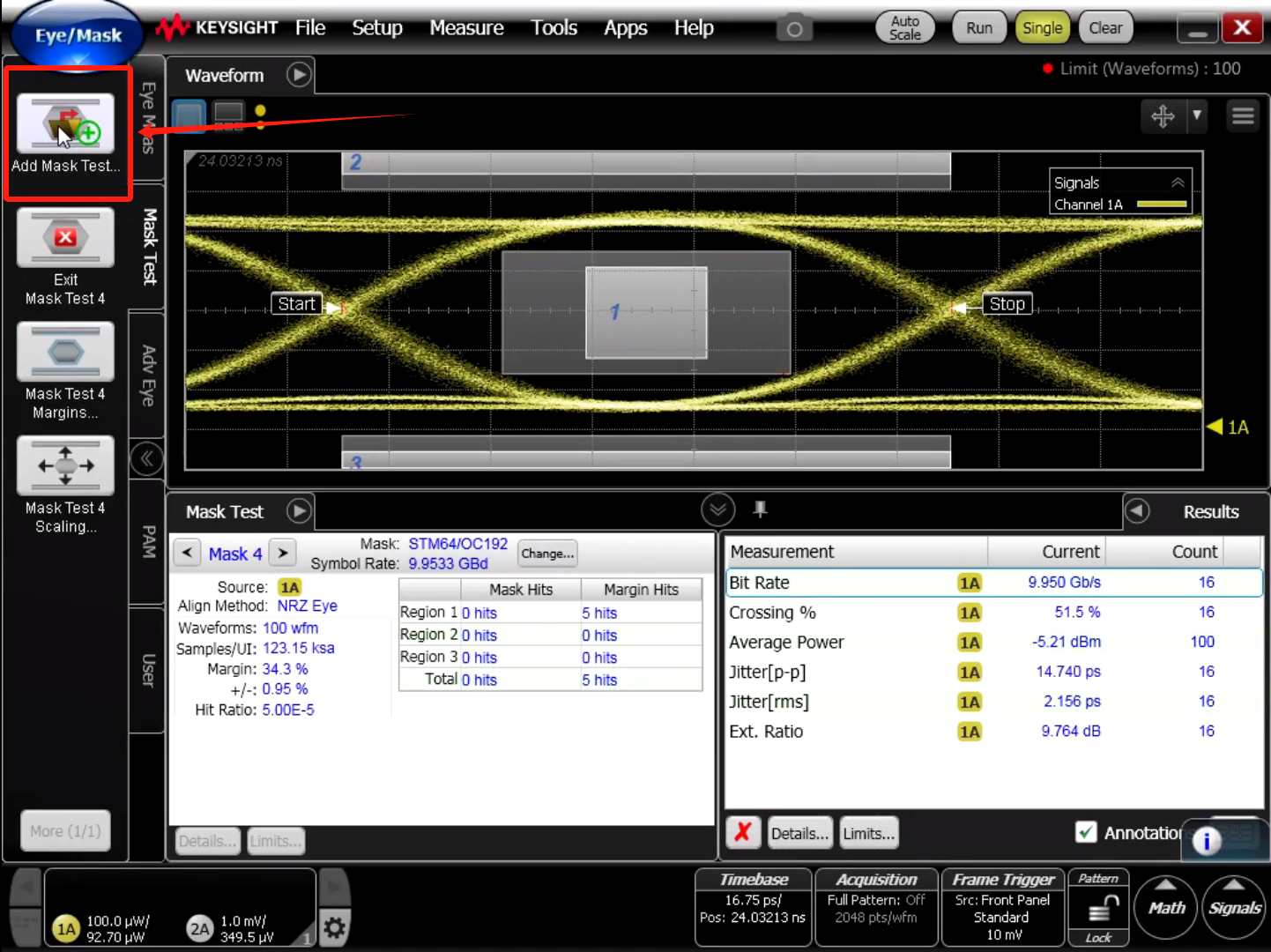The image size is (1271, 952).
Task: Select the Add Mask Test icon
Action: coord(66,123)
